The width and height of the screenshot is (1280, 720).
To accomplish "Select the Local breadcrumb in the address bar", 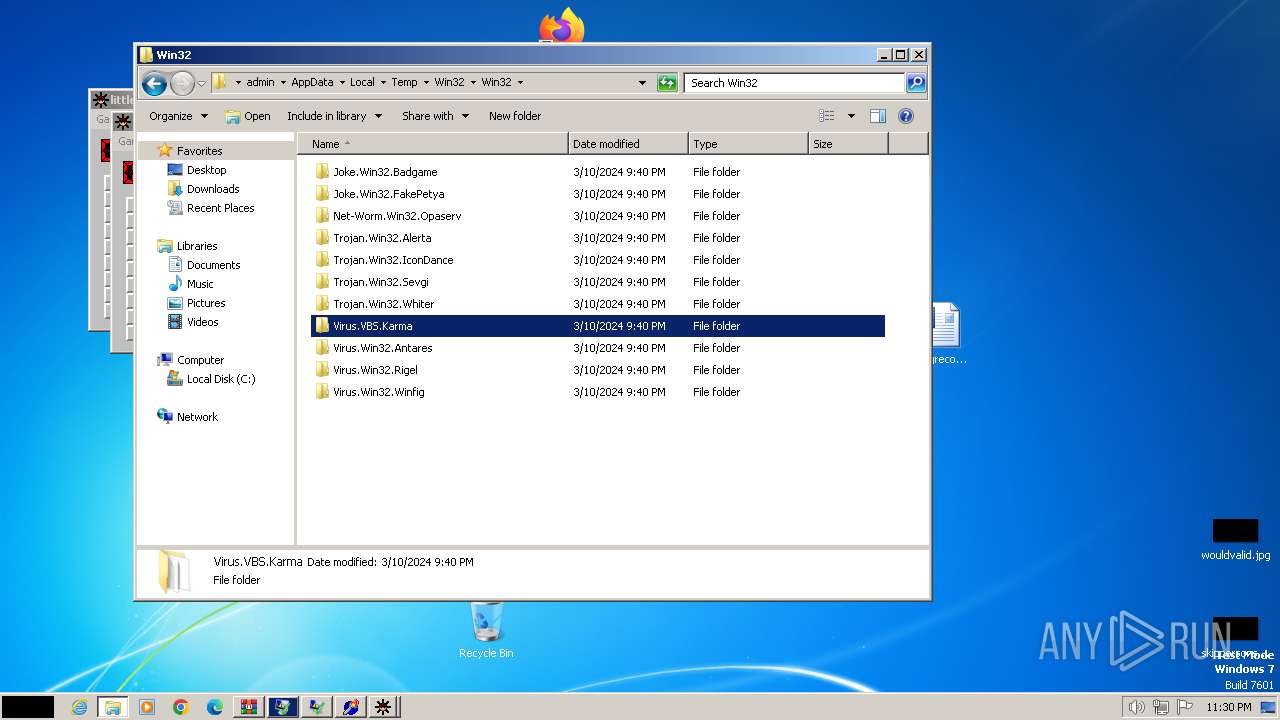I will 362,83.
